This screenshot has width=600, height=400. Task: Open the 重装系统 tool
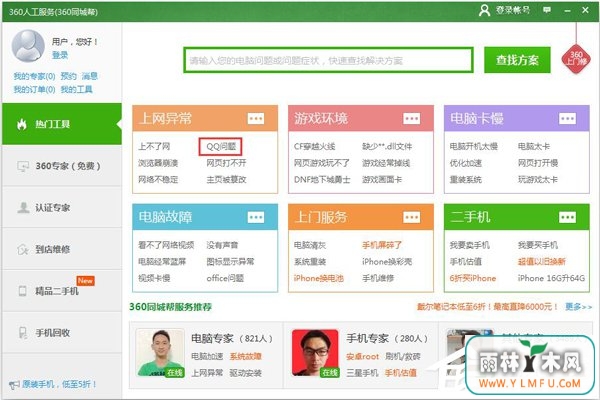click(x=466, y=180)
